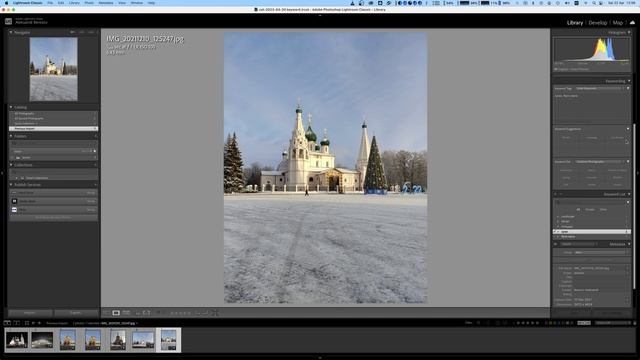
Task: Open Metadata Preset dropdown
Action: pyautogui.click(x=600, y=253)
